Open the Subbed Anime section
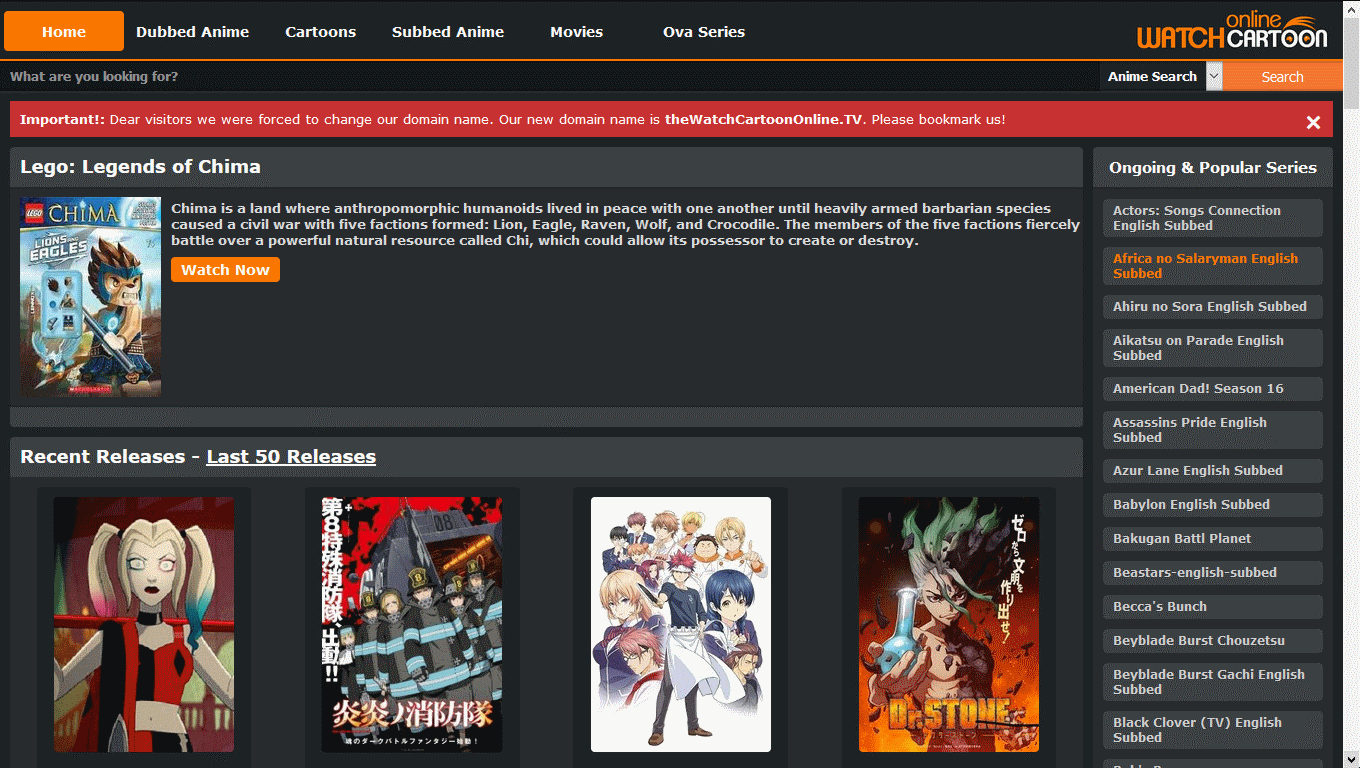The width and height of the screenshot is (1360, 768). [448, 31]
